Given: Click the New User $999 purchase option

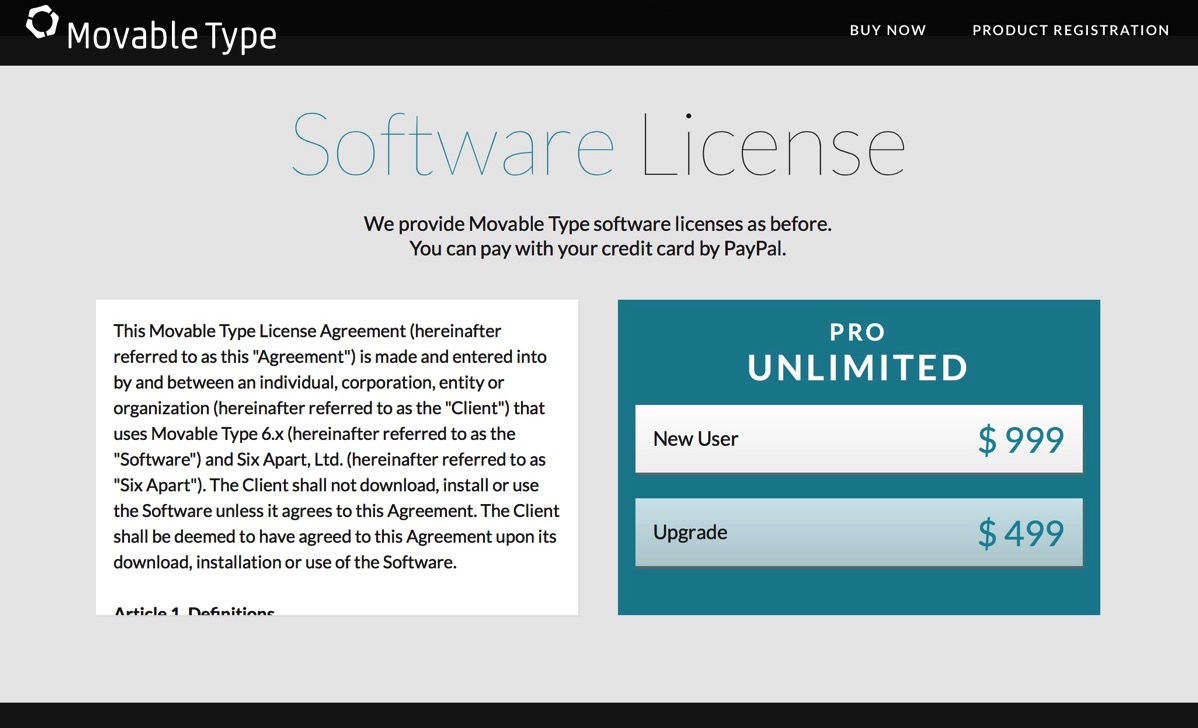Looking at the screenshot, I should point(858,438).
